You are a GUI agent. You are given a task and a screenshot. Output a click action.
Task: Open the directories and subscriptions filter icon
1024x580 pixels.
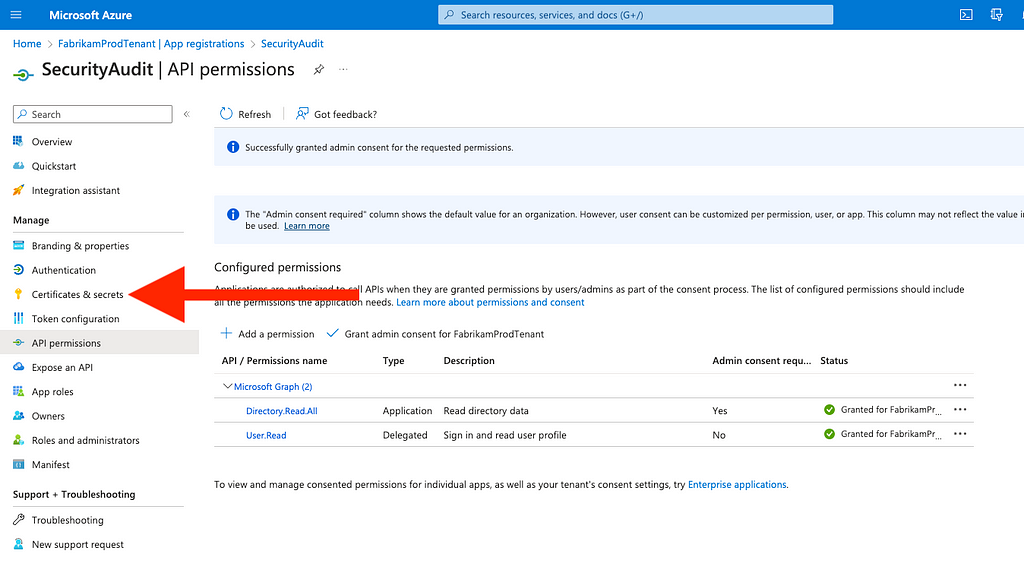click(997, 15)
